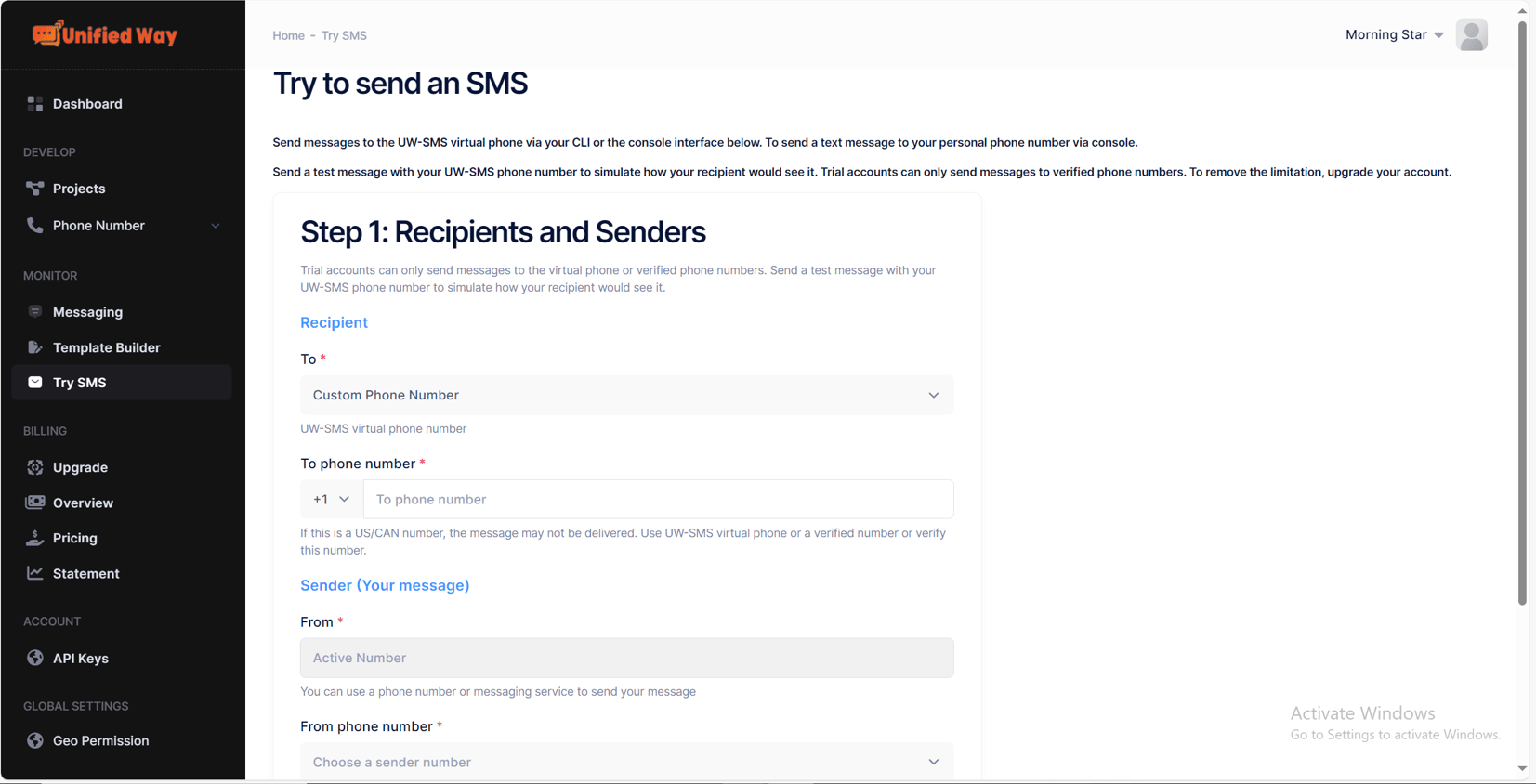Click the Upgrade icon under Billing
This screenshot has width=1536, height=784.
(x=35, y=467)
